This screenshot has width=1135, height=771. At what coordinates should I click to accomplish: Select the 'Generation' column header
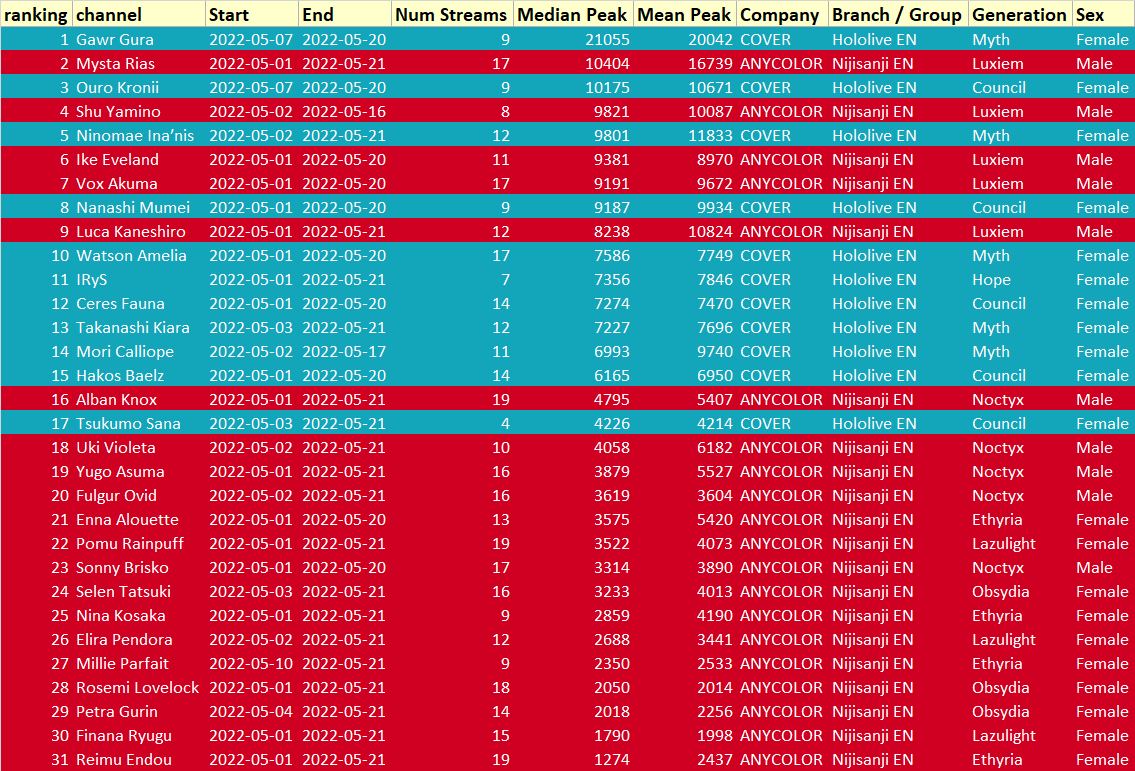[x=1020, y=14]
